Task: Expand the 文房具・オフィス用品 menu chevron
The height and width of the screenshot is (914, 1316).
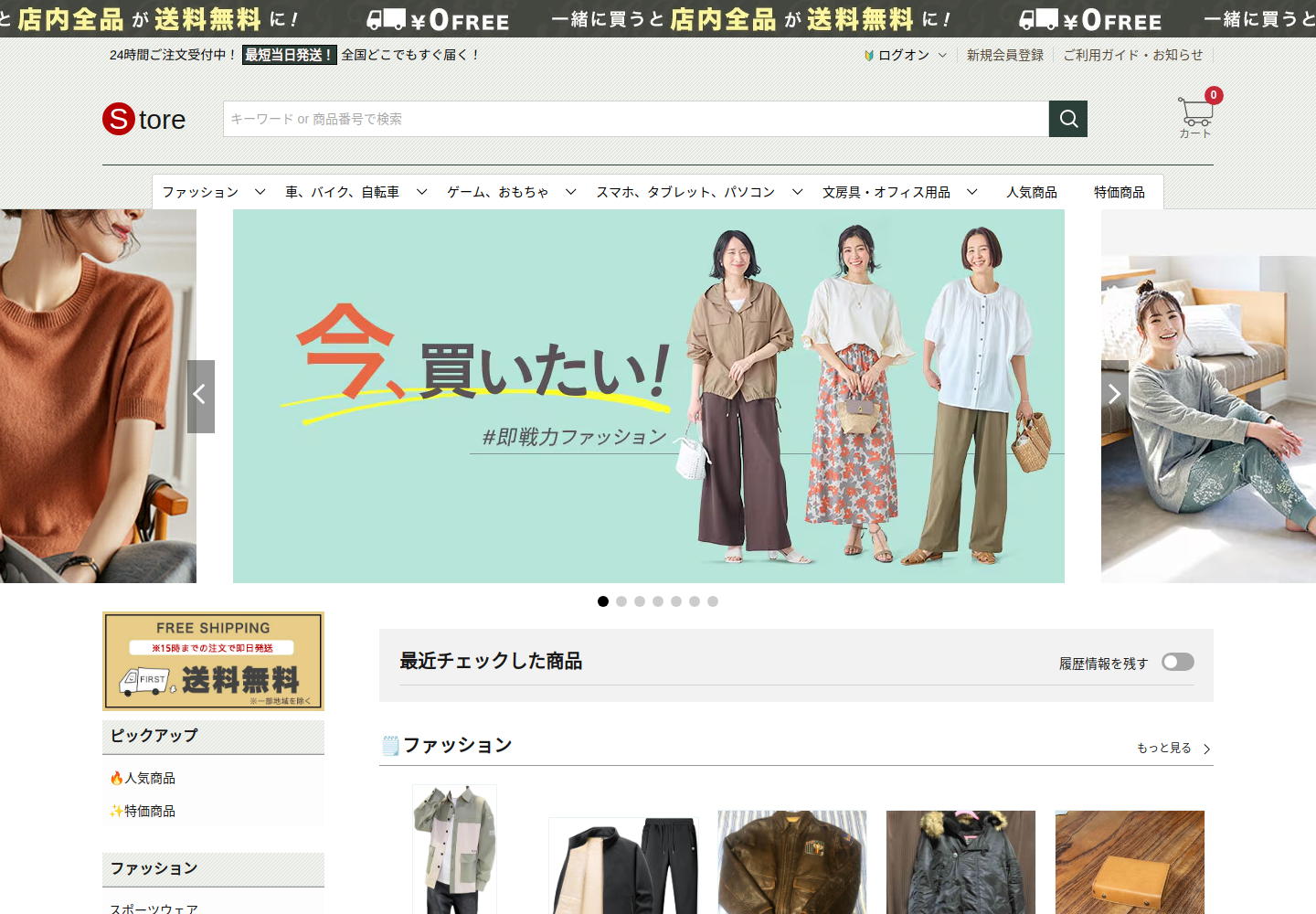Action: [972, 192]
